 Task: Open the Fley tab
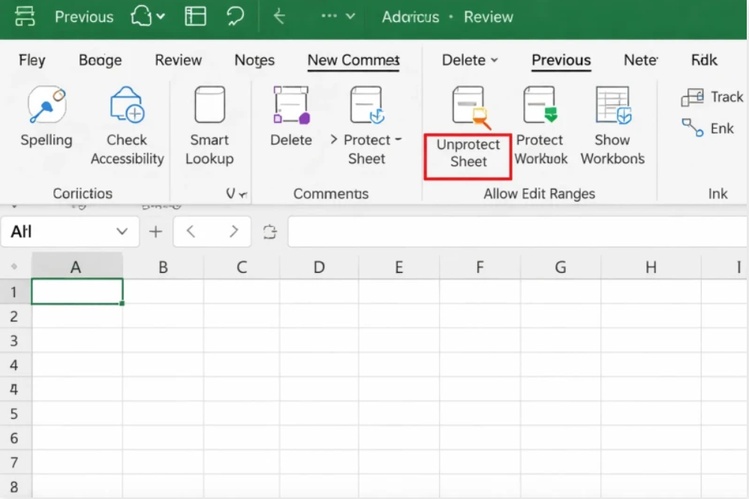(x=32, y=60)
